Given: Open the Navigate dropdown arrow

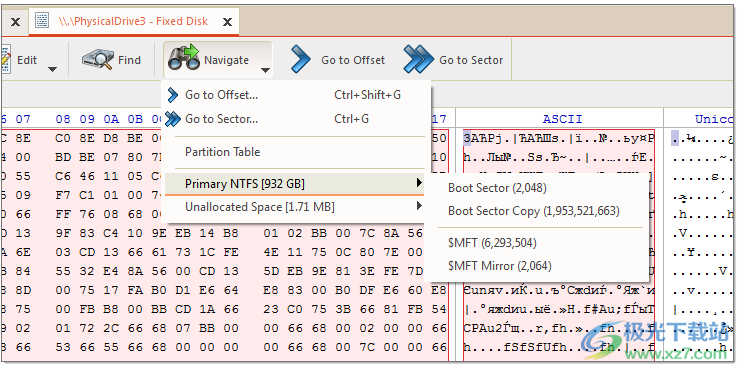Looking at the screenshot, I should 265,70.
